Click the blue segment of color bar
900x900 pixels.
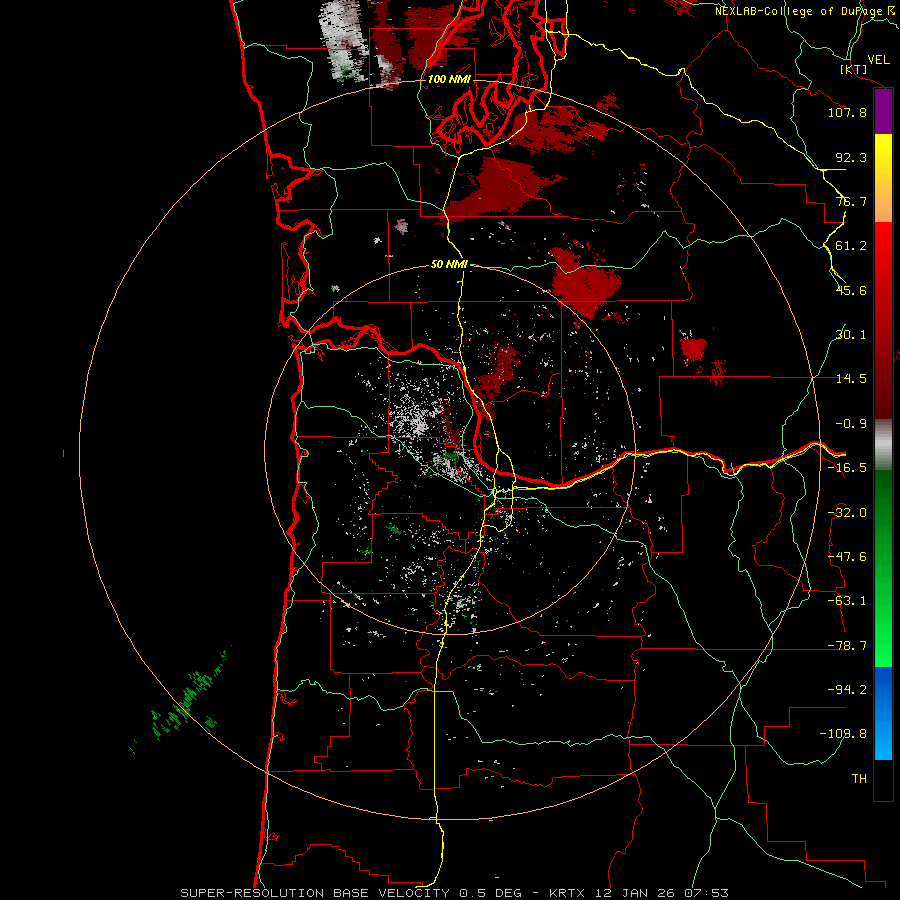coord(883,713)
